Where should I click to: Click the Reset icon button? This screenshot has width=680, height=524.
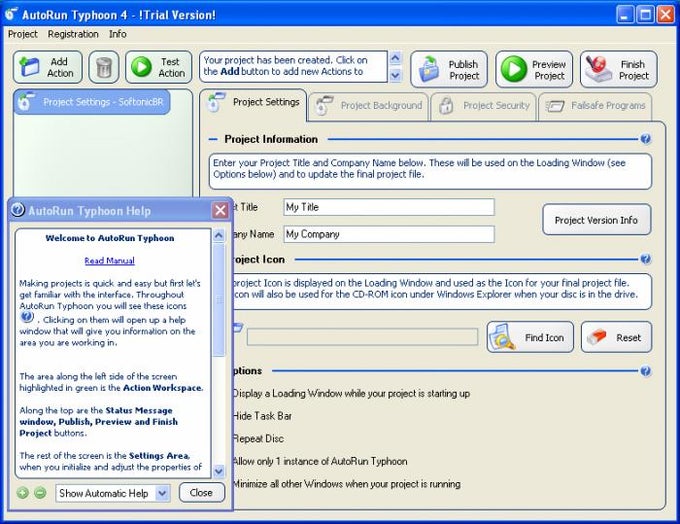pyautogui.click(x=616, y=337)
